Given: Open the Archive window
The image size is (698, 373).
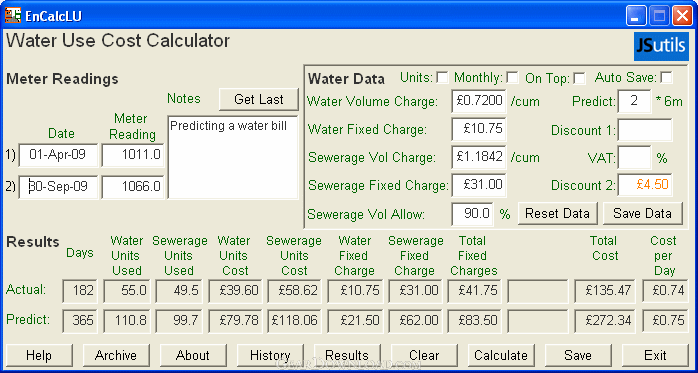Looking at the screenshot, I should click(x=116, y=355).
